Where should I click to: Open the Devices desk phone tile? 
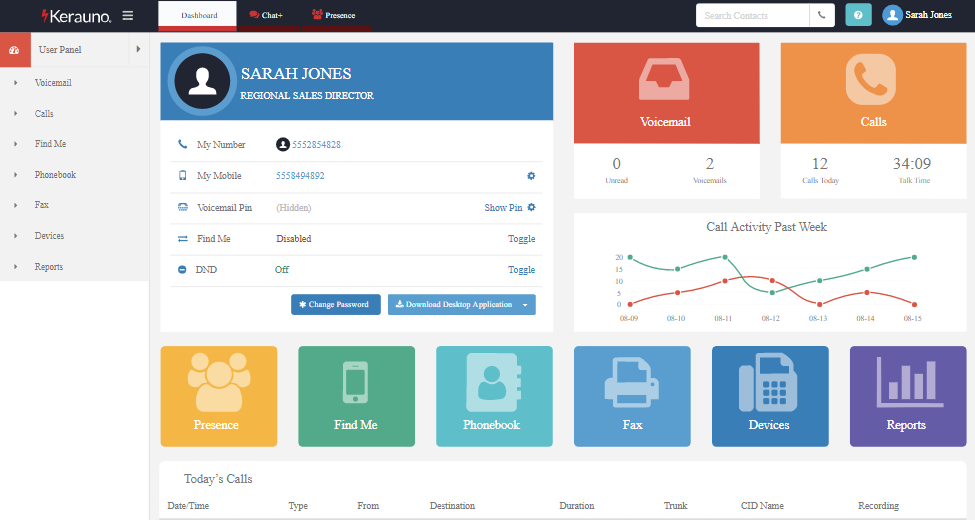click(x=770, y=396)
